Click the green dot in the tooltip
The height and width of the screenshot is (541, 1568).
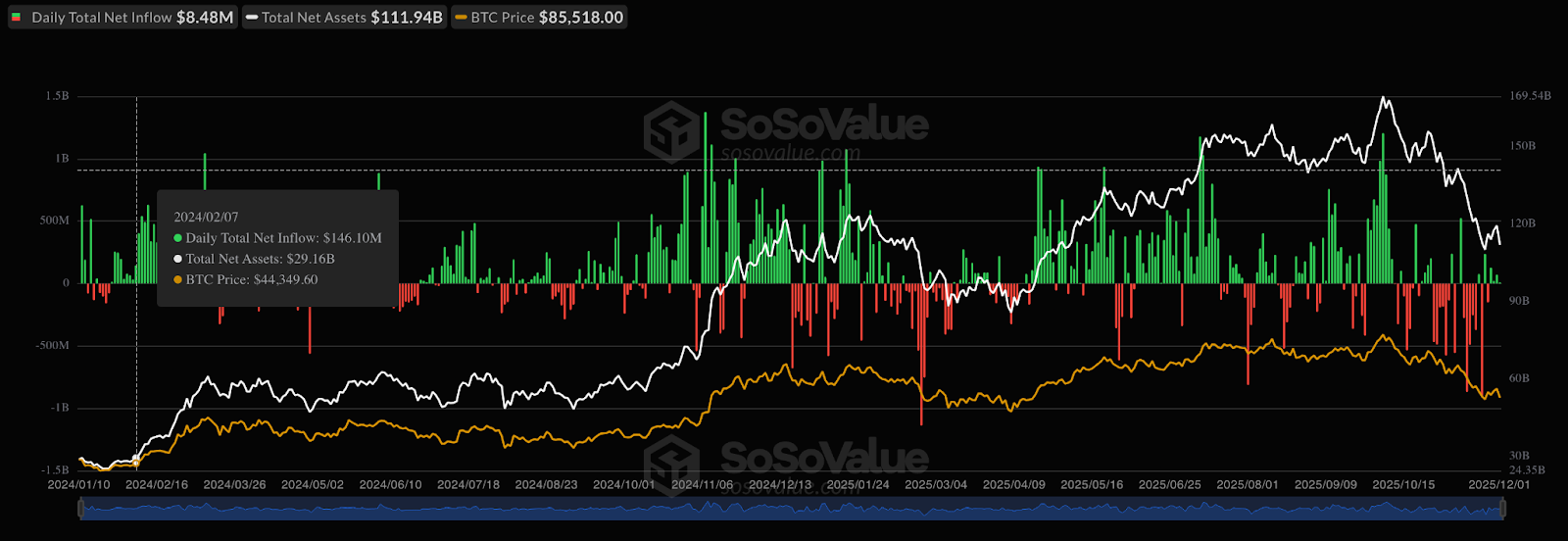tap(177, 238)
